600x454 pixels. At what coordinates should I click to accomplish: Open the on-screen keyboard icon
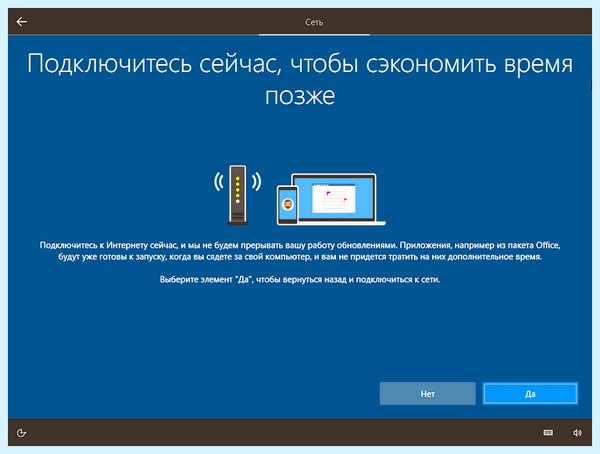pos(548,433)
